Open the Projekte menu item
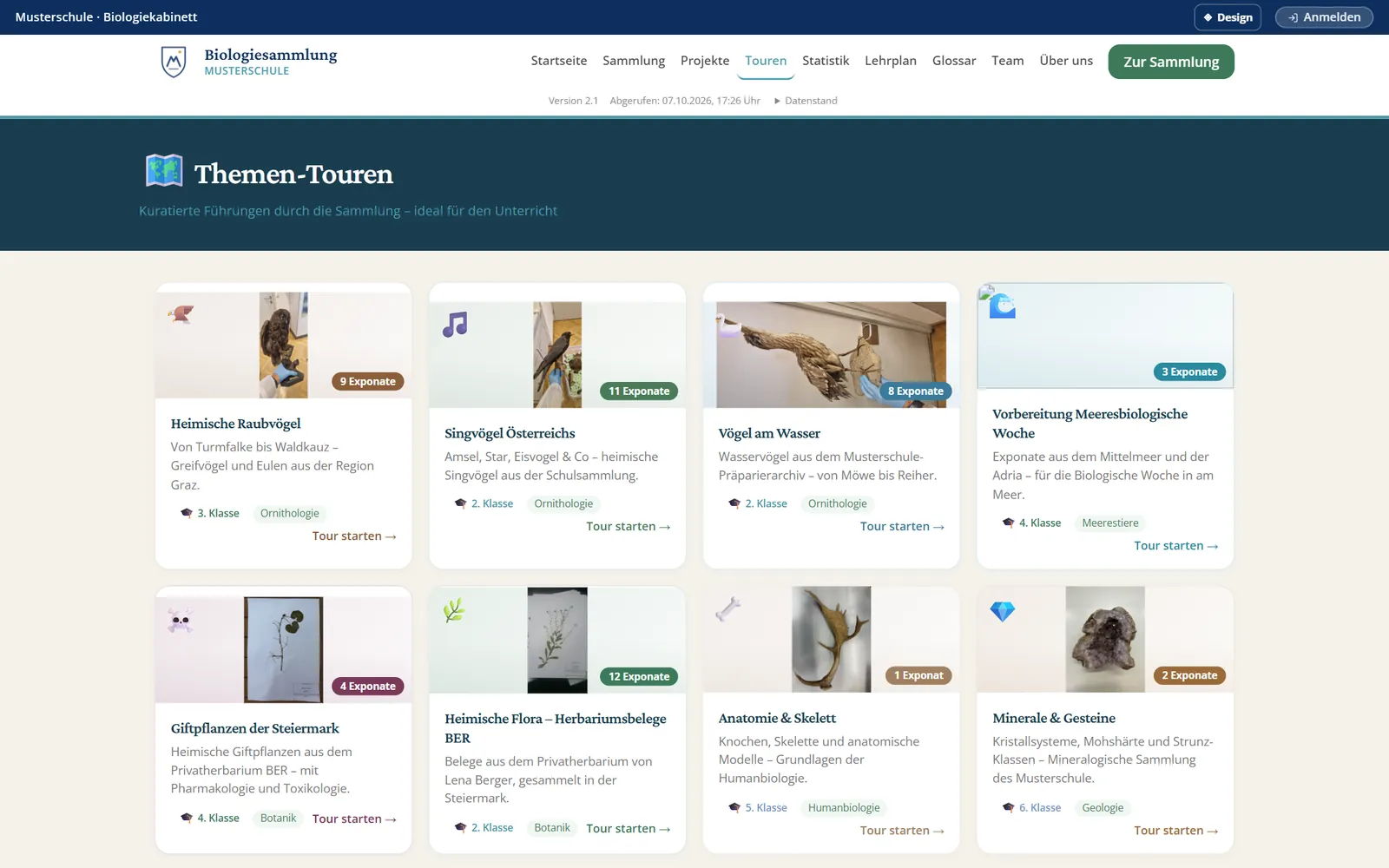1389x868 pixels. [705, 61]
